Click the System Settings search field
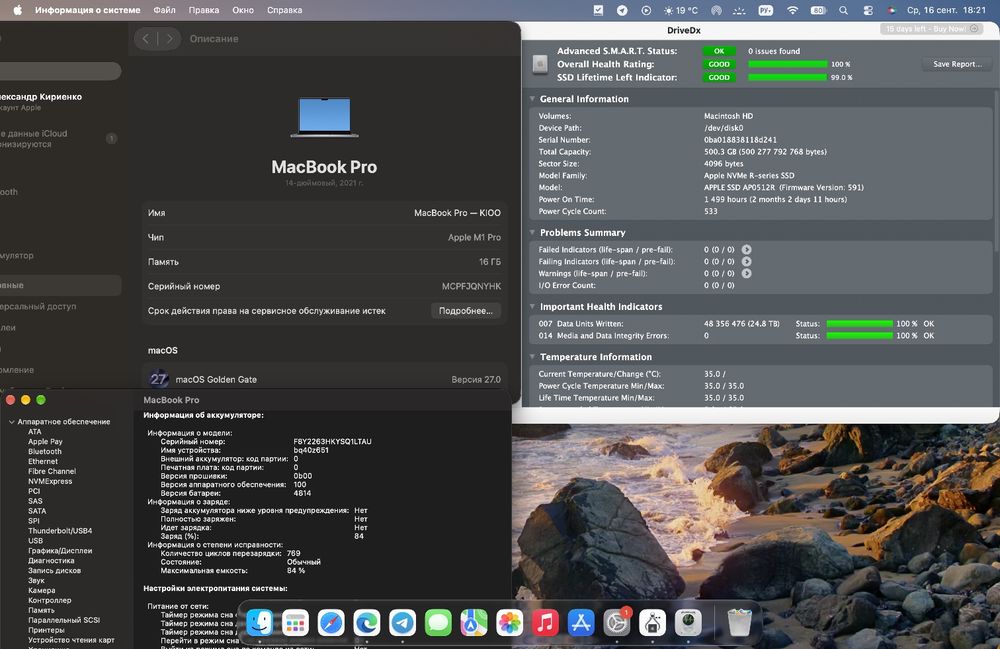The image size is (1000, 649). click(x=61, y=71)
